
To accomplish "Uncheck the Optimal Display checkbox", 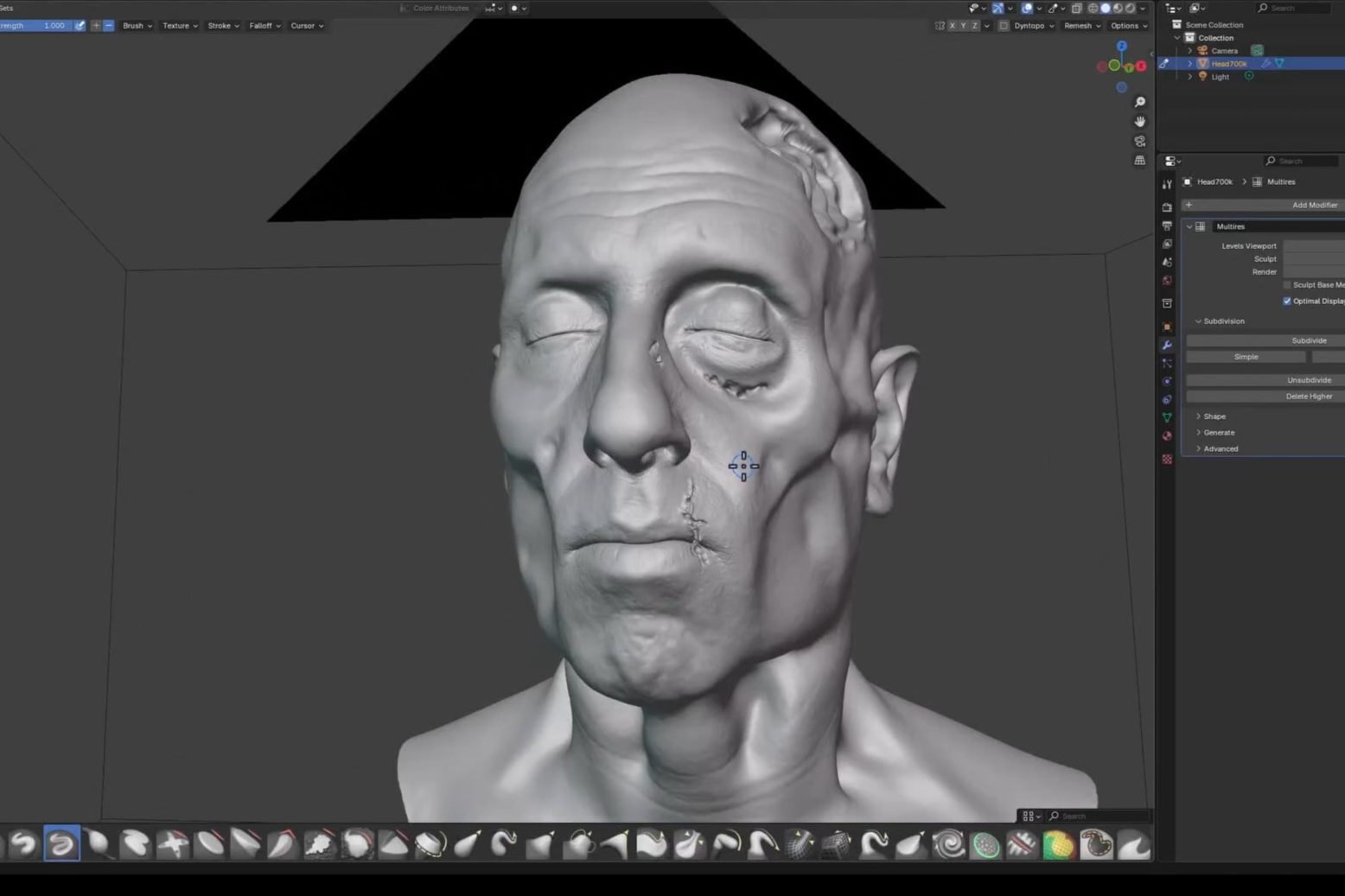I will (1287, 302).
